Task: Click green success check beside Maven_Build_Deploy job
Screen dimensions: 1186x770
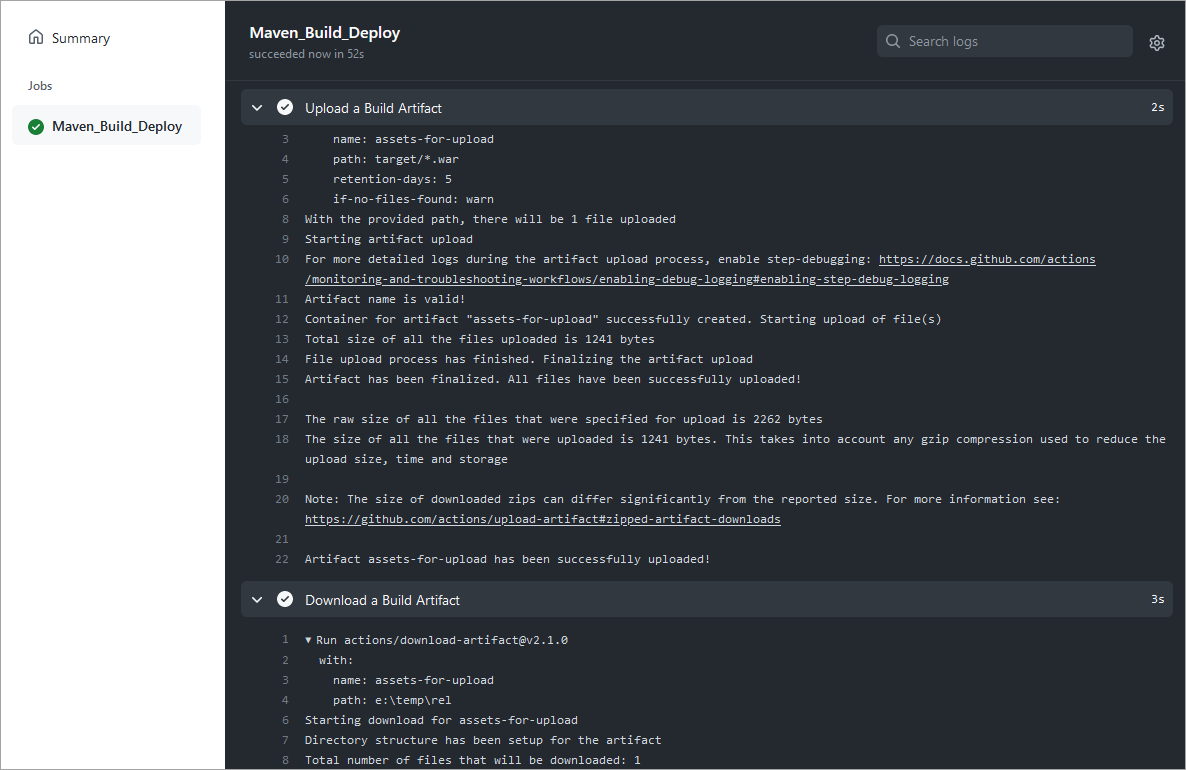Action: 36,127
